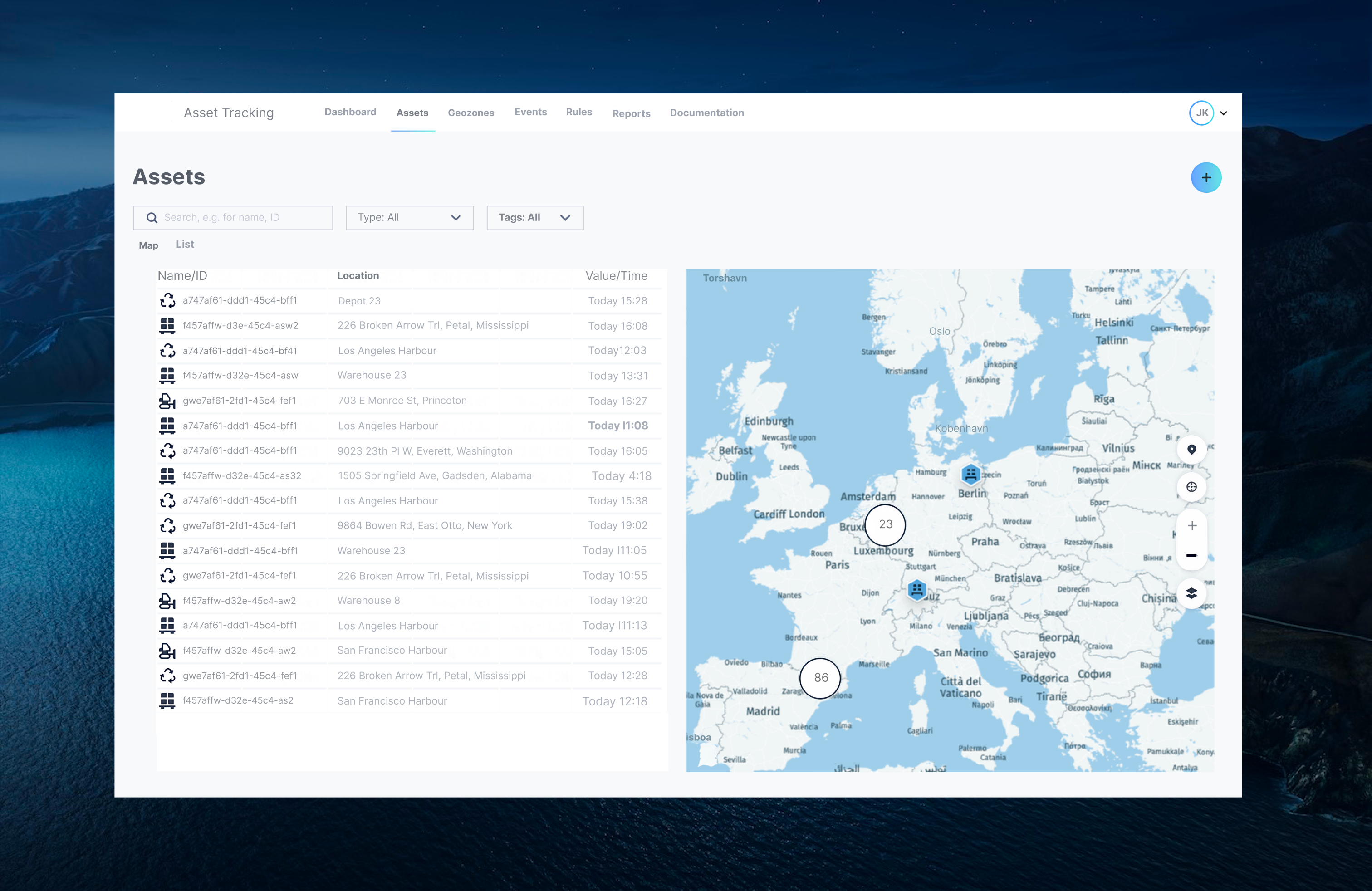
Task: Go to the Geozones tab
Action: tap(470, 113)
